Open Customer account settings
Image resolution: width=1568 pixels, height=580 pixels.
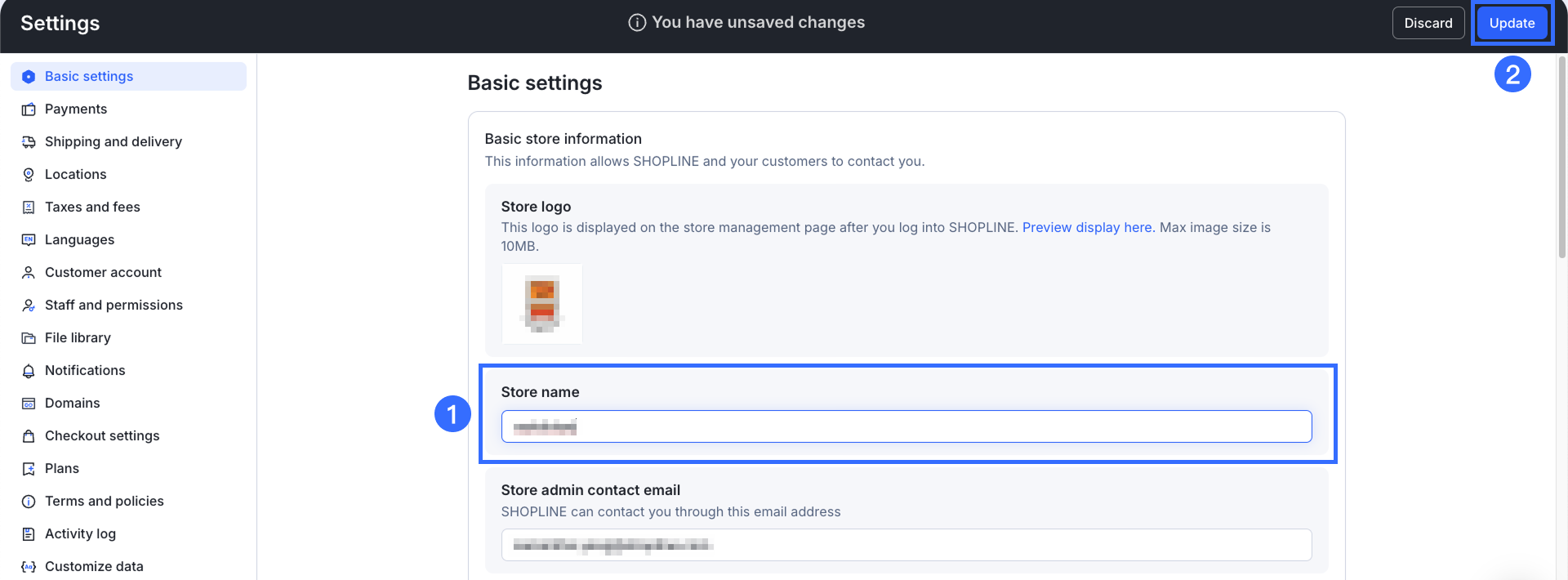(103, 273)
